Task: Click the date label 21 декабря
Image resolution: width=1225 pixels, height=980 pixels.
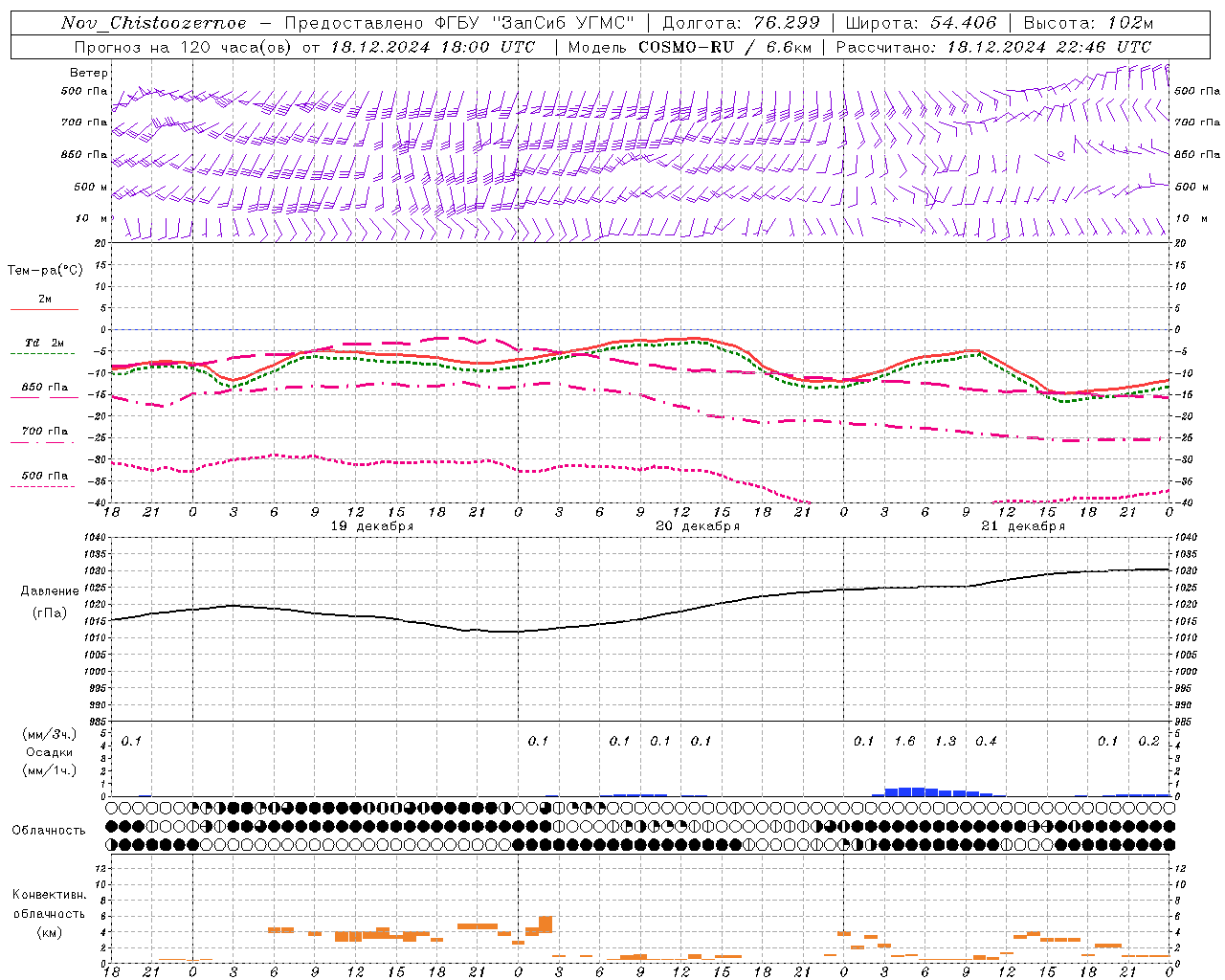Action: click(x=1023, y=526)
